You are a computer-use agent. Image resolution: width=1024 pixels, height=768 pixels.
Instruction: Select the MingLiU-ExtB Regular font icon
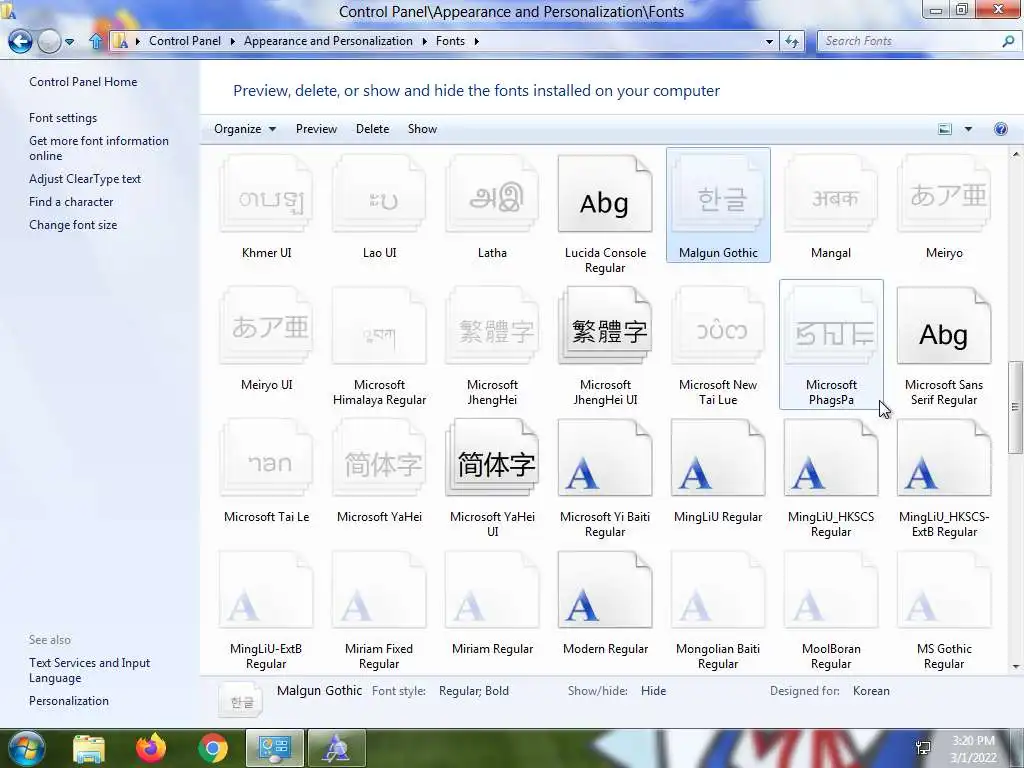(266, 590)
